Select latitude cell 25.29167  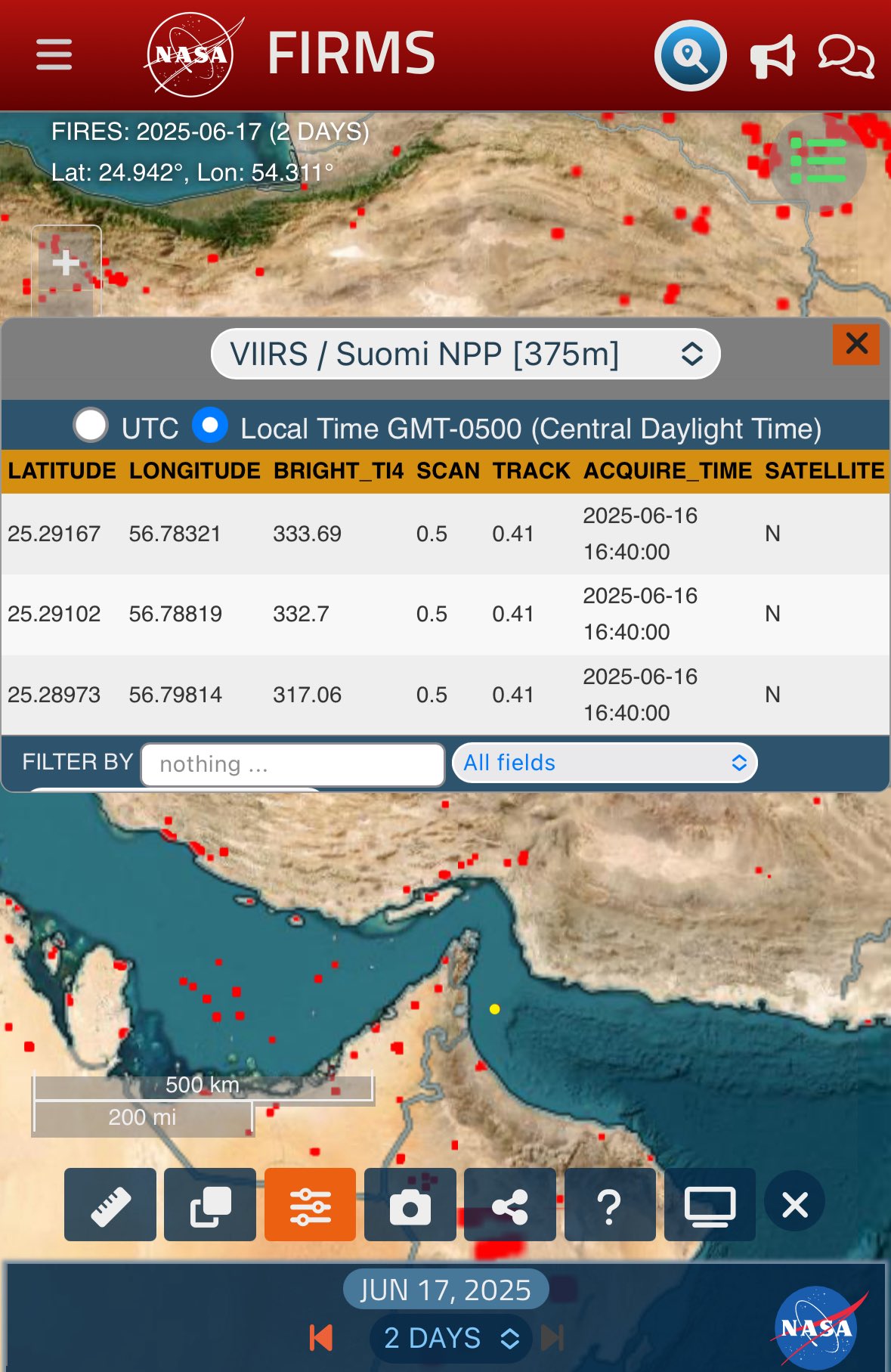click(x=54, y=534)
